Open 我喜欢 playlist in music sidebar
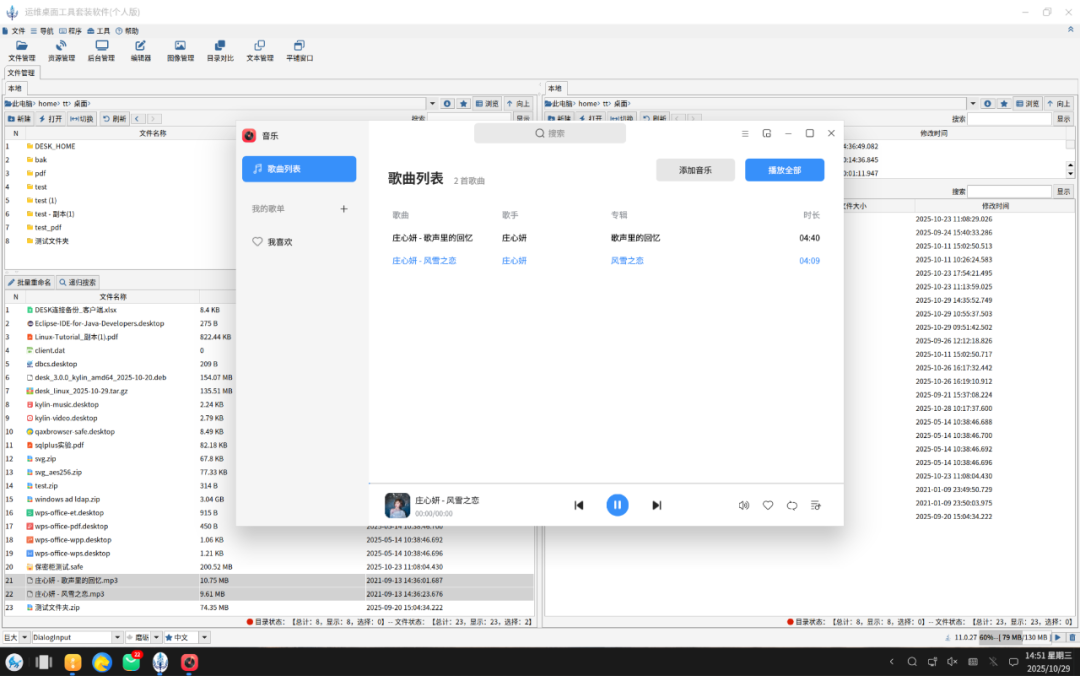This screenshot has width=1080, height=676. (299, 242)
